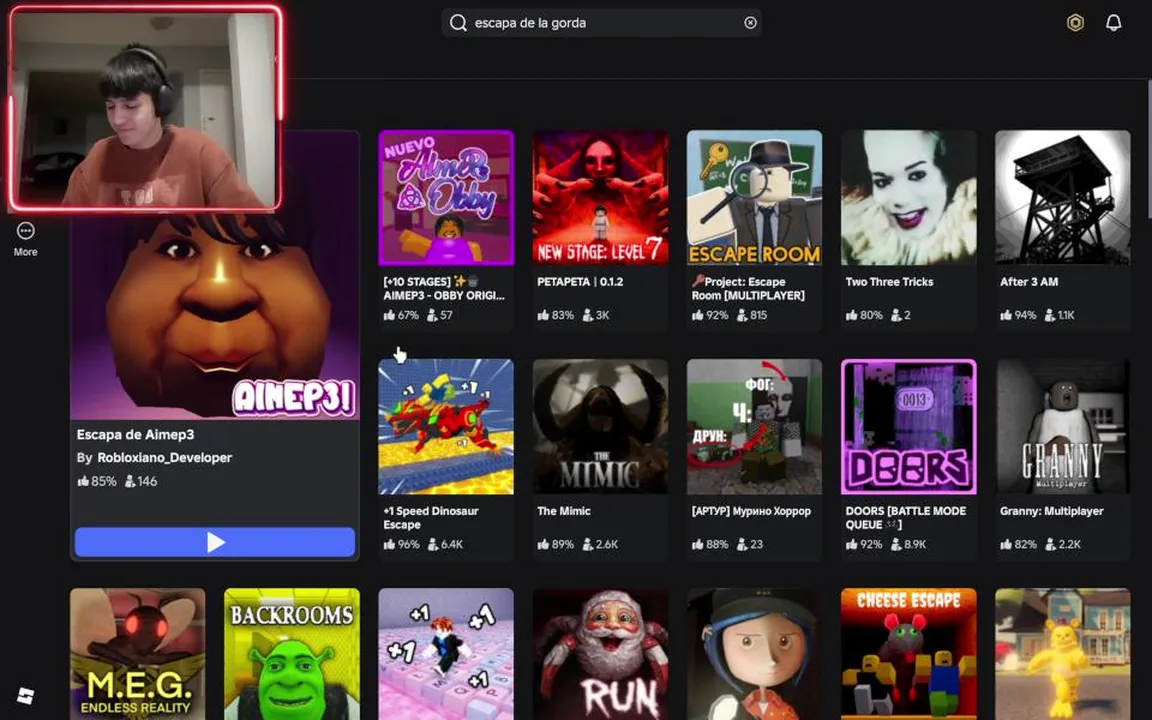This screenshot has height=720, width=1152.
Task: Open the Project: Escape Room thumbnail
Action: (x=755, y=198)
